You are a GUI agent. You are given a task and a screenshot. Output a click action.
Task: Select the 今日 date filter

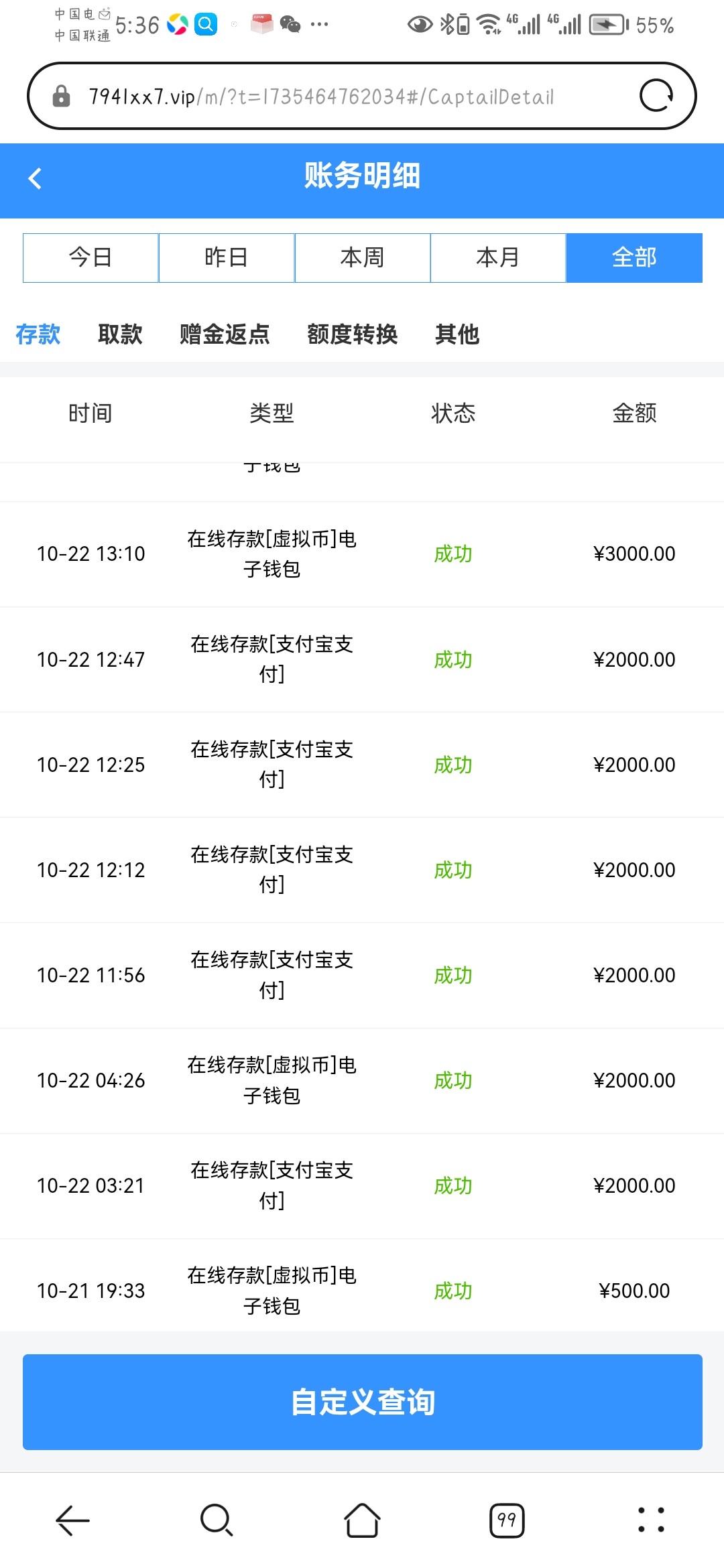pyautogui.click(x=90, y=258)
